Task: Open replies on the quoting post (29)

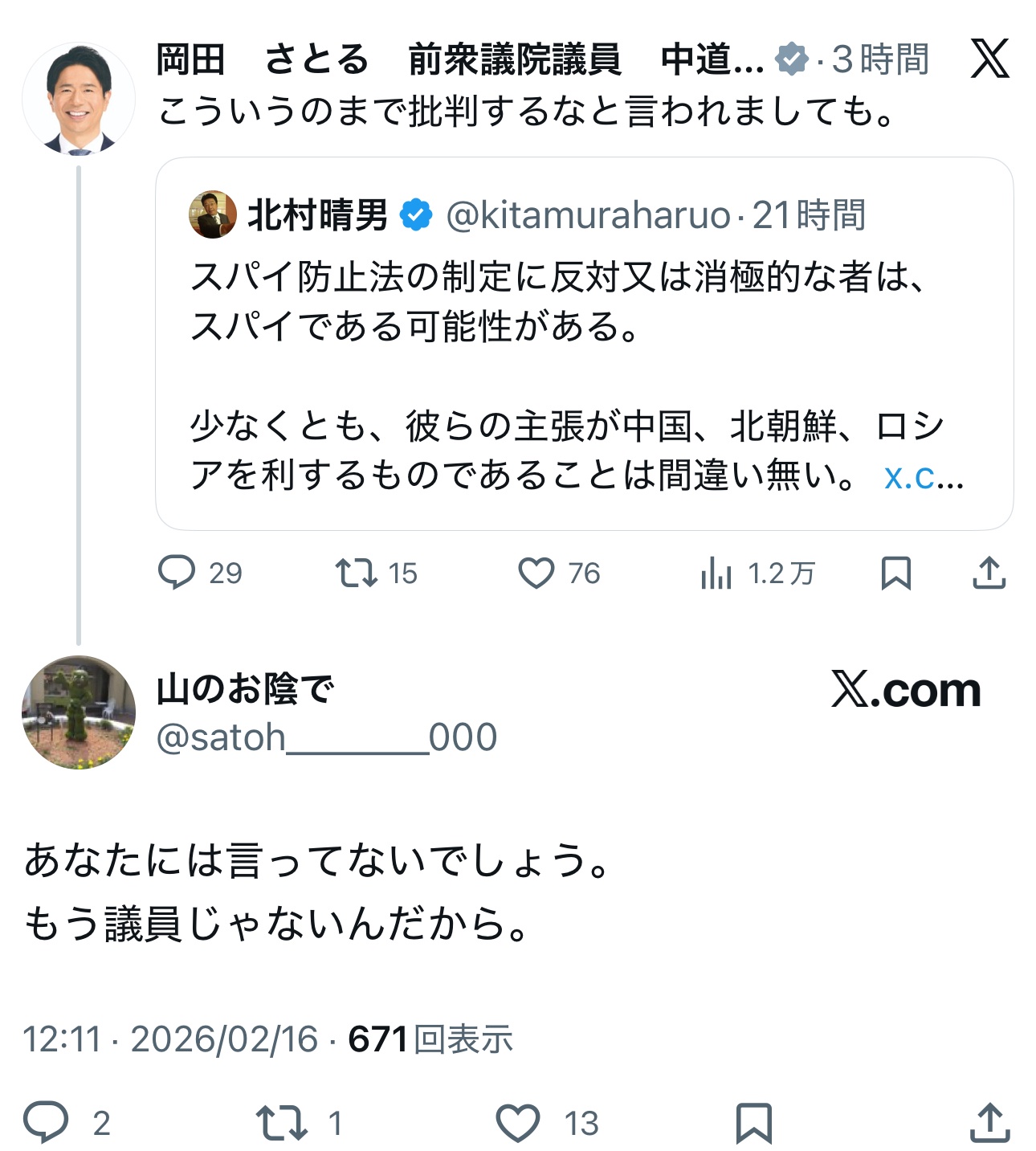Action: 177,573
